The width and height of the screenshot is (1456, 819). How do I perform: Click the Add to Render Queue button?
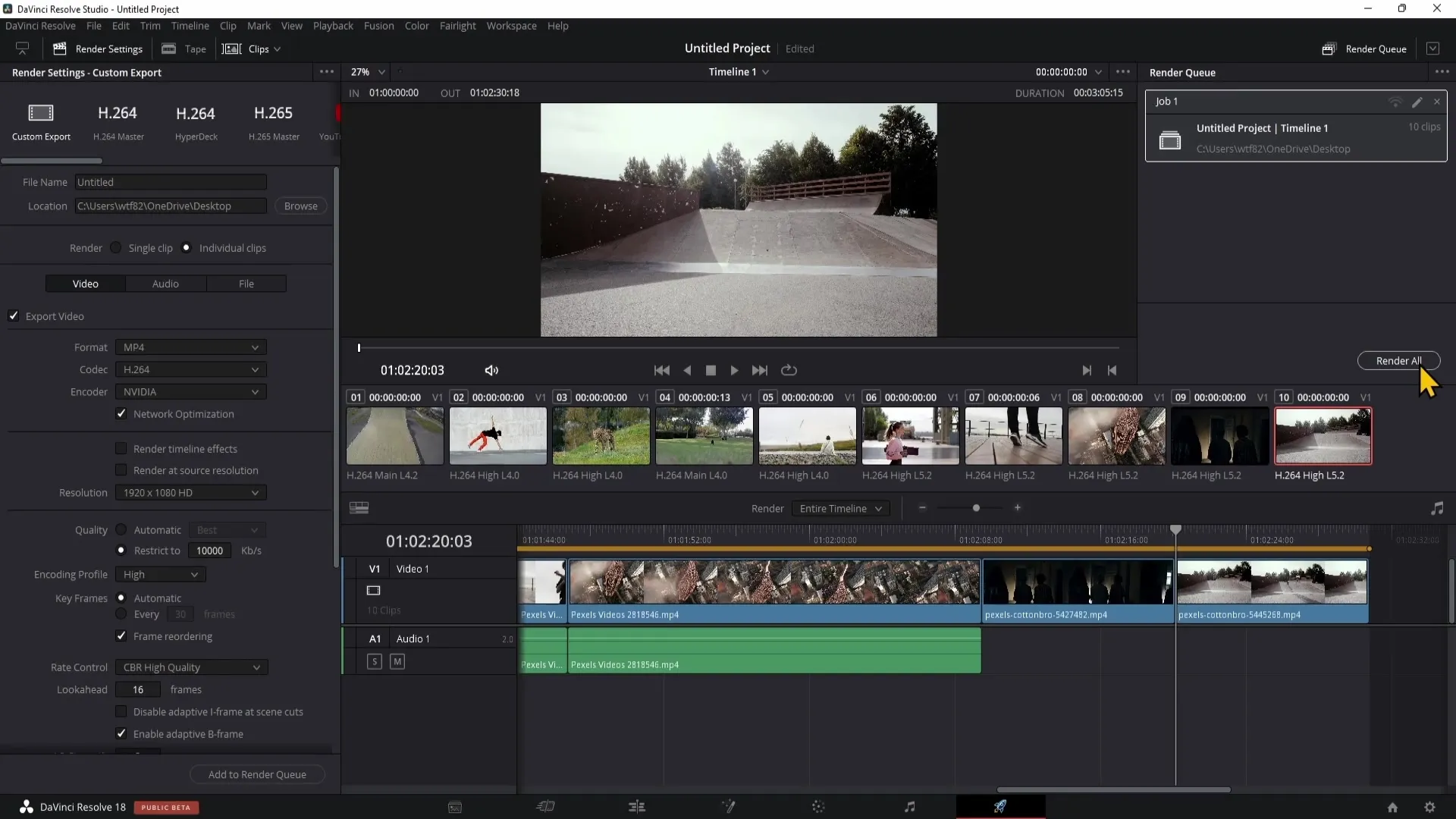[257, 774]
